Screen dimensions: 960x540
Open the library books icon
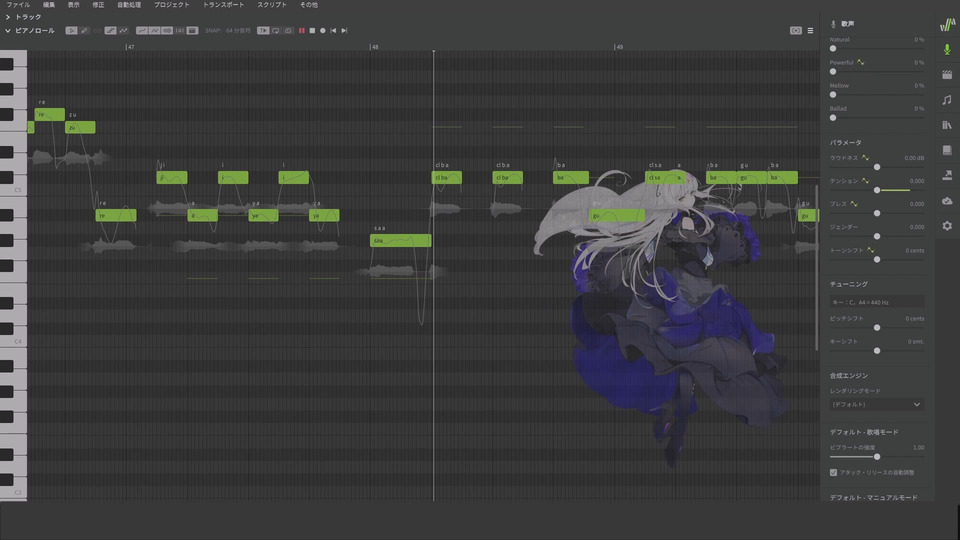coord(947,125)
